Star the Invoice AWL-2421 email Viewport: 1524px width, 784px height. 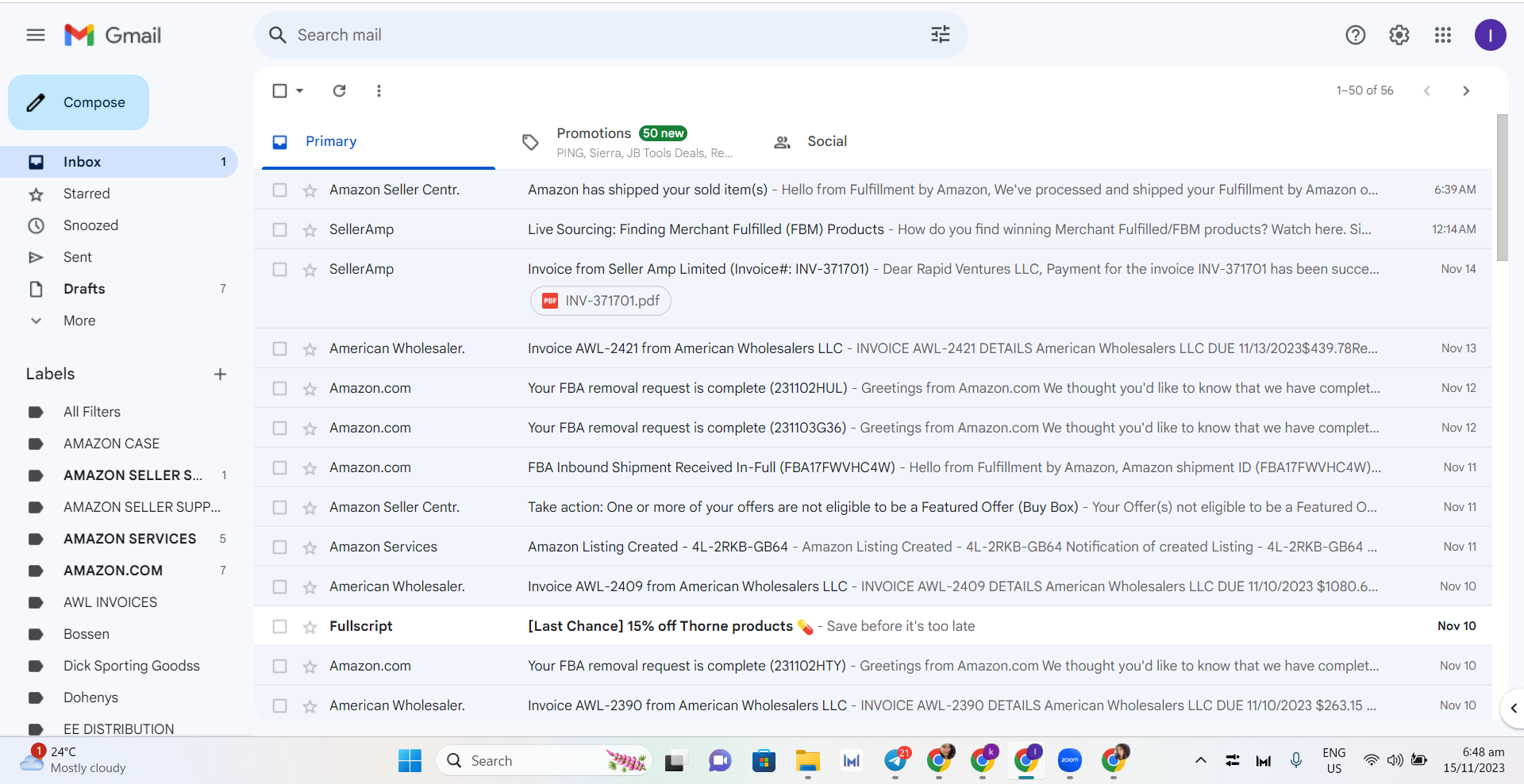(x=310, y=349)
